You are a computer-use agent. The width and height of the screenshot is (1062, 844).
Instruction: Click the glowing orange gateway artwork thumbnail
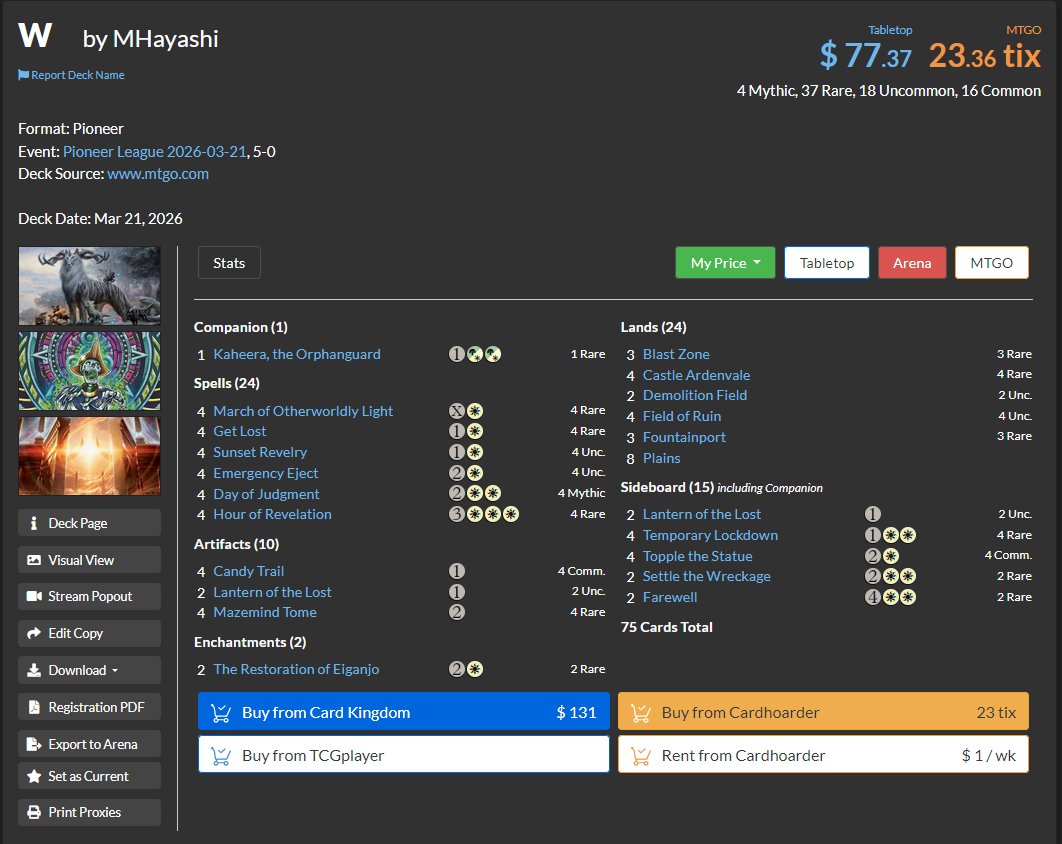click(89, 456)
